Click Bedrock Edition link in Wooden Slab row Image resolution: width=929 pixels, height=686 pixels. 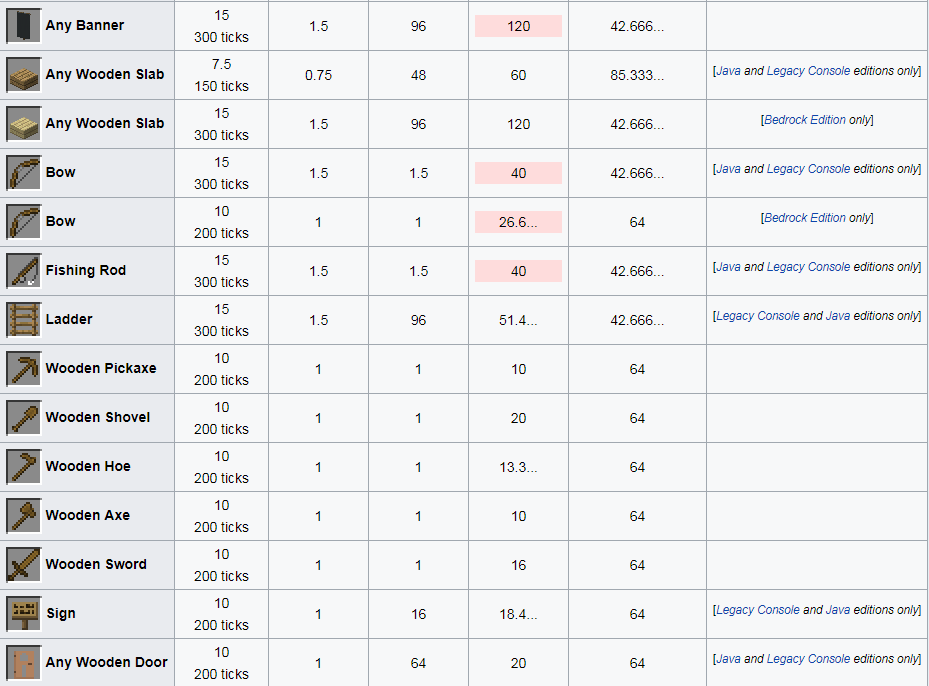[805, 120]
